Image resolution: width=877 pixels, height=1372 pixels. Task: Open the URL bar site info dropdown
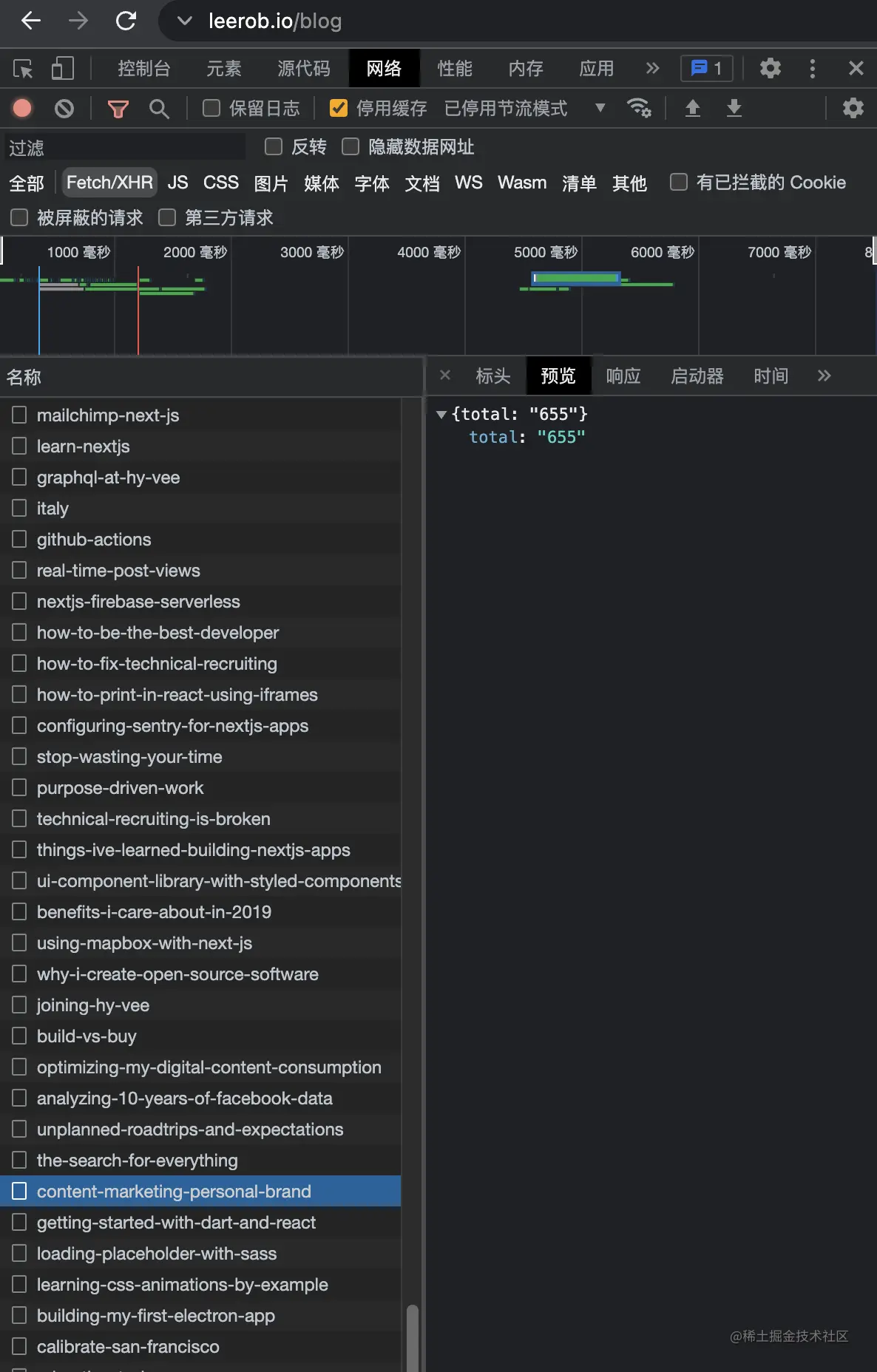[x=185, y=21]
